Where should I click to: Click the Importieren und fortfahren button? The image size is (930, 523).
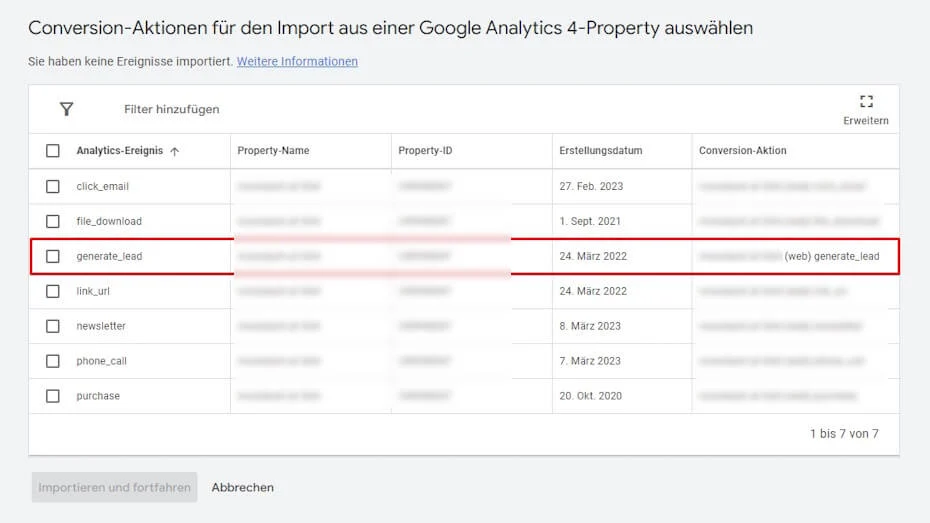click(114, 487)
